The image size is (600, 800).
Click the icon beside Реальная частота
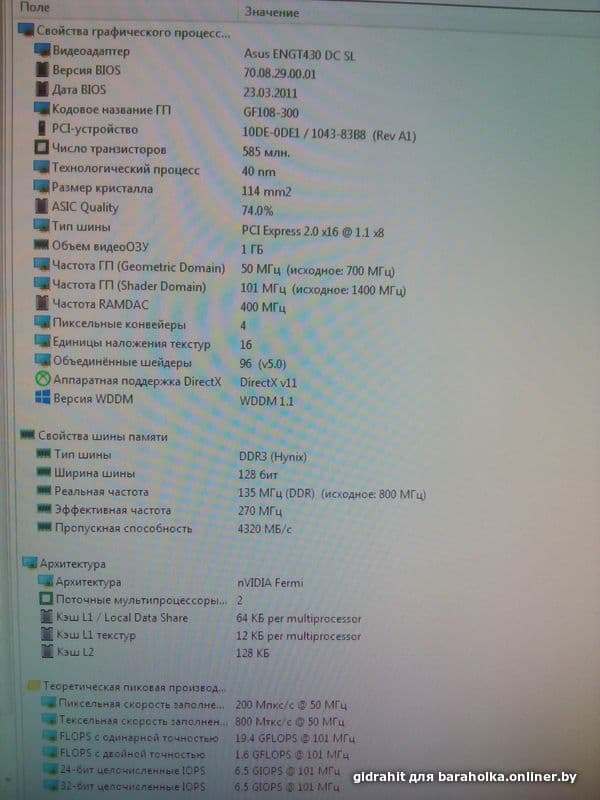(x=44, y=491)
